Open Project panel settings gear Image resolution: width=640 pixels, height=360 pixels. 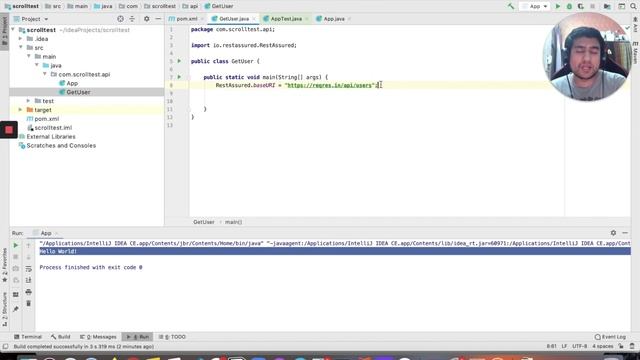(147, 19)
